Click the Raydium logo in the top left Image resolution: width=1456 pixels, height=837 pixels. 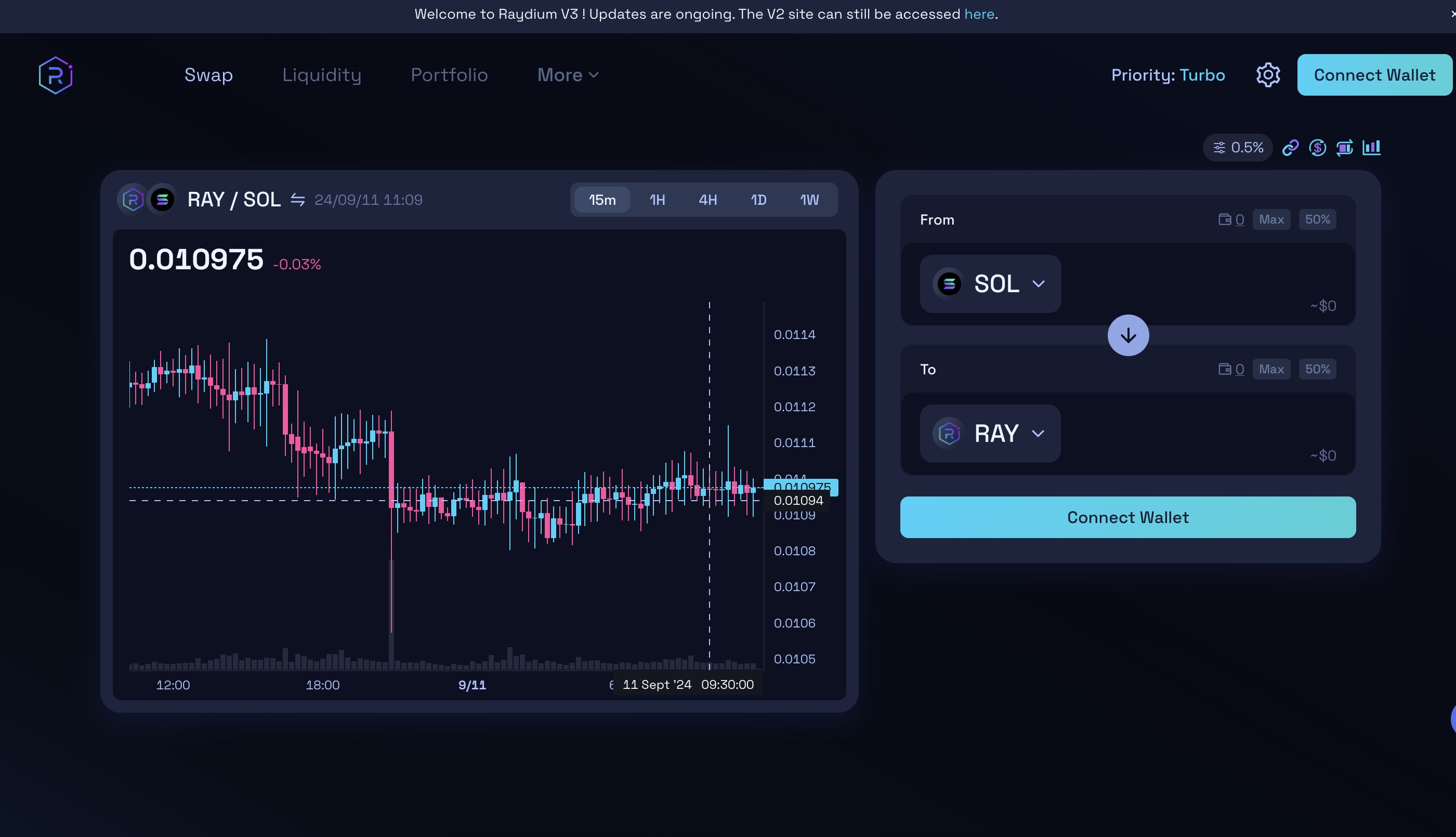(55, 74)
